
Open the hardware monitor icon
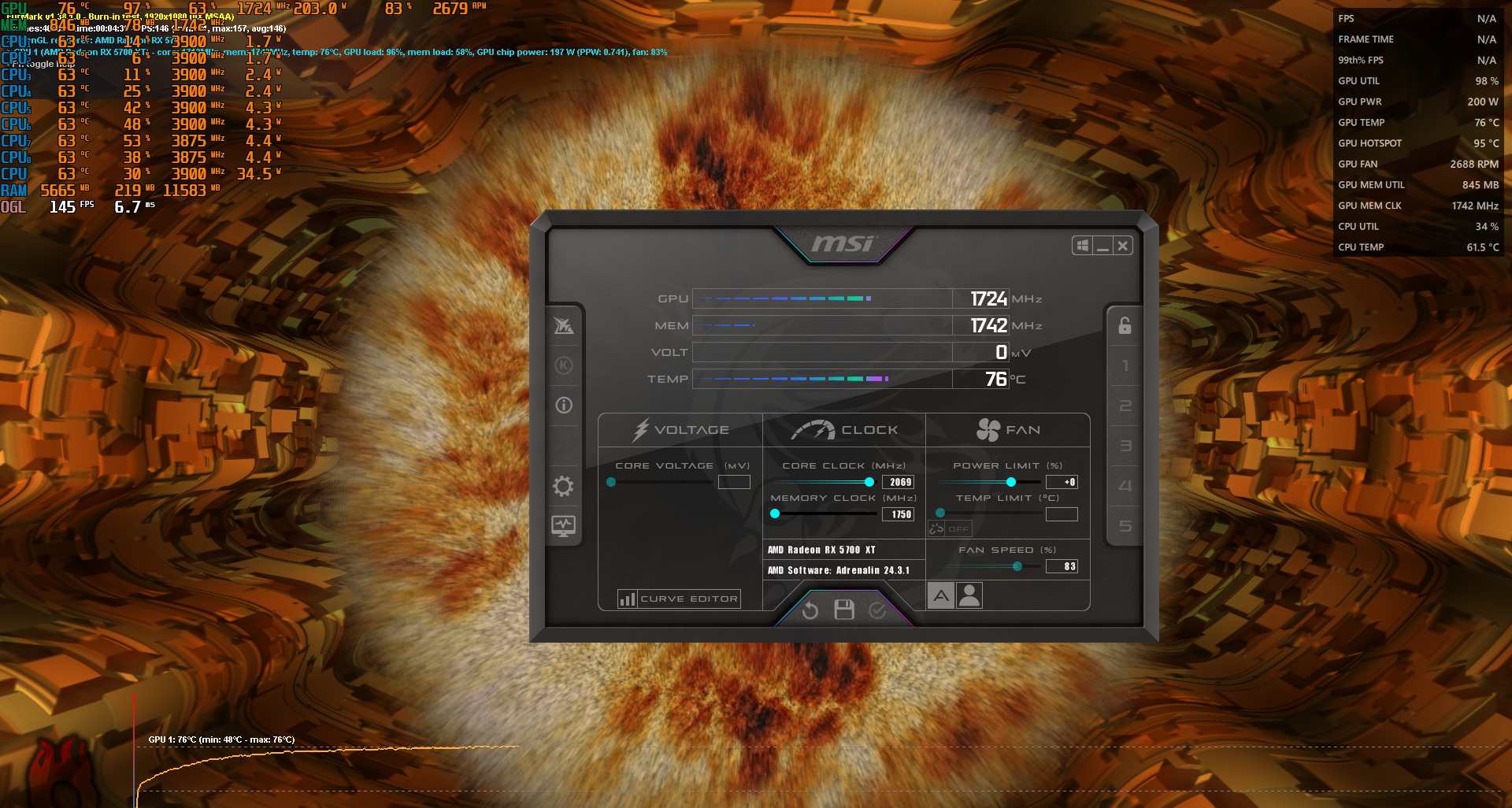pos(563,526)
